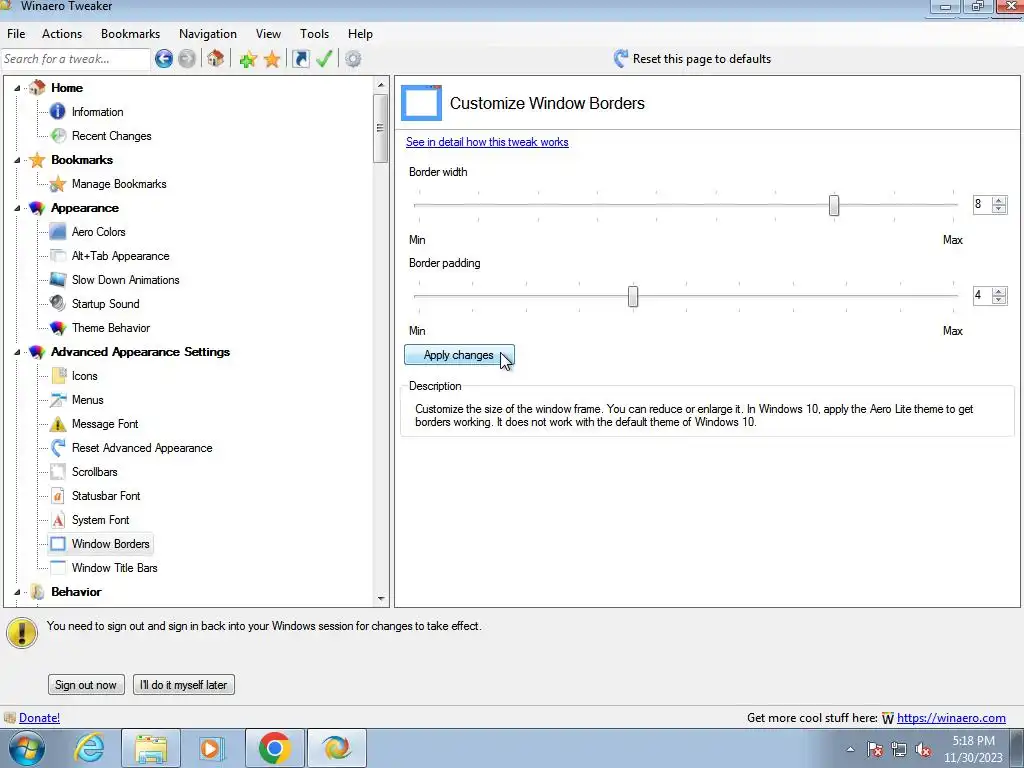Increase the border width spinner value
The height and width of the screenshot is (768, 1024).
point(999,200)
